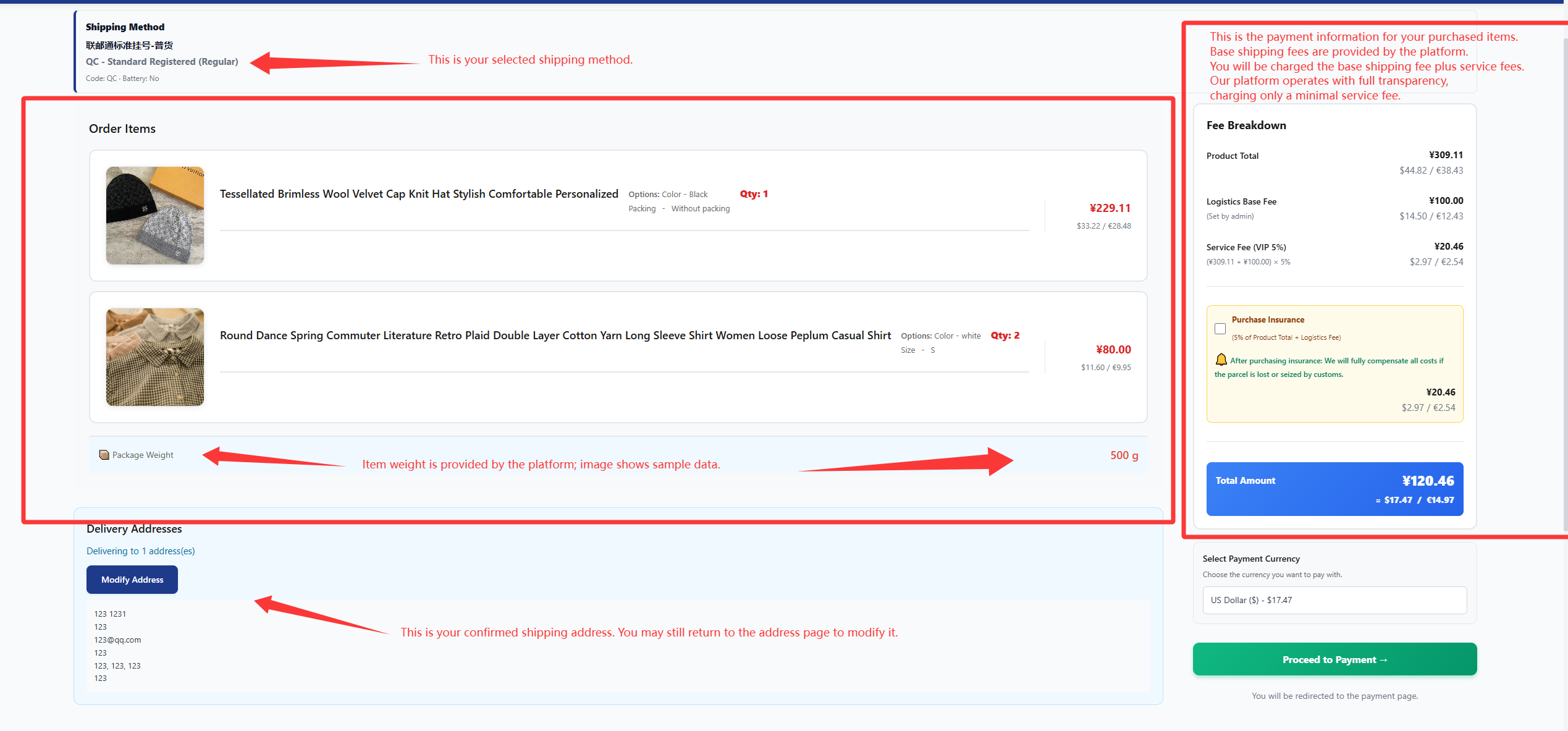Click the 500 g package weight value
Screen dimensions: 1568x731
(x=1124, y=455)
